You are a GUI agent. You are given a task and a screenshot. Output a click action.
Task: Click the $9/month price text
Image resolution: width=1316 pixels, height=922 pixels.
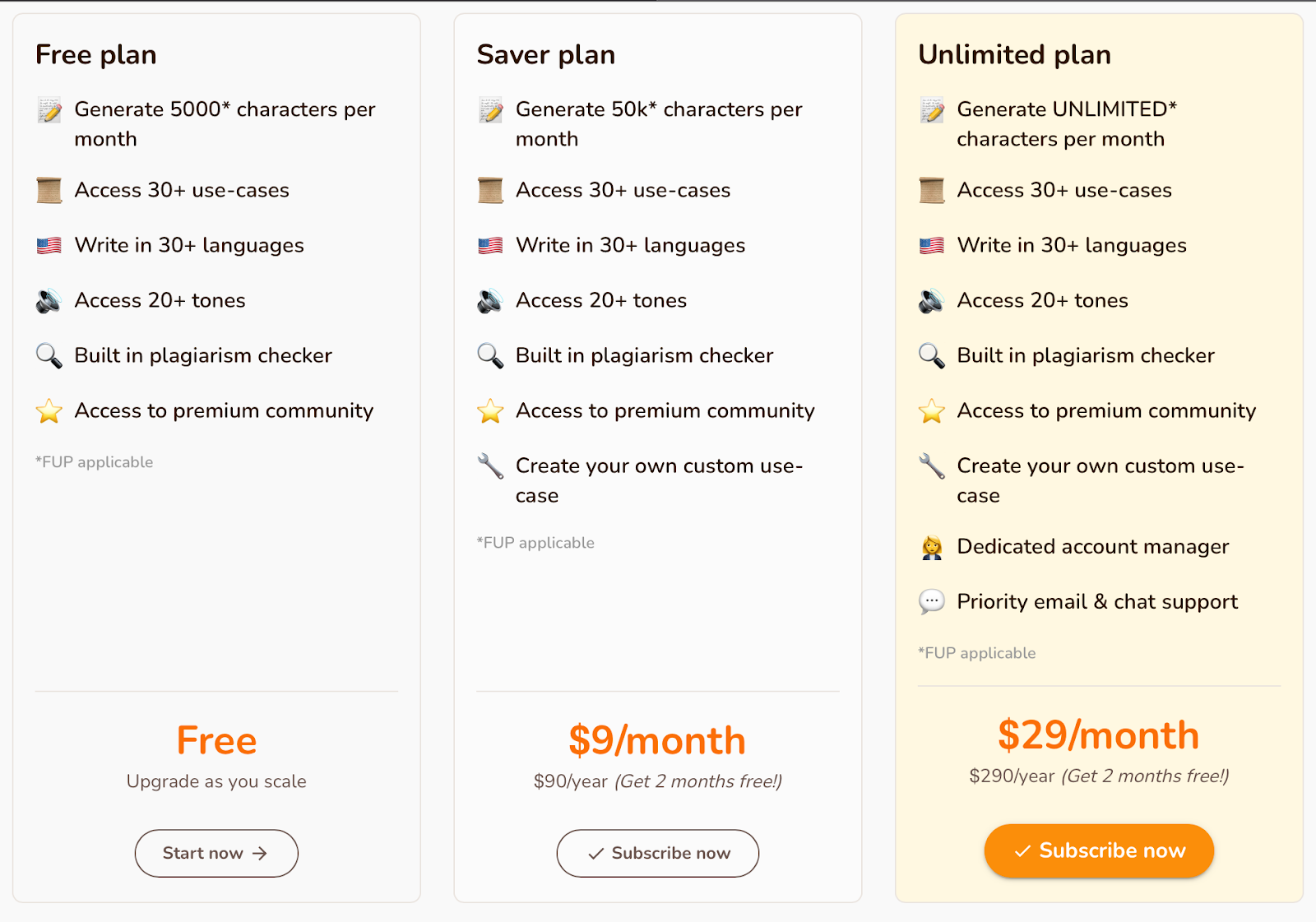pyautogui.click(x=657, y=740)
